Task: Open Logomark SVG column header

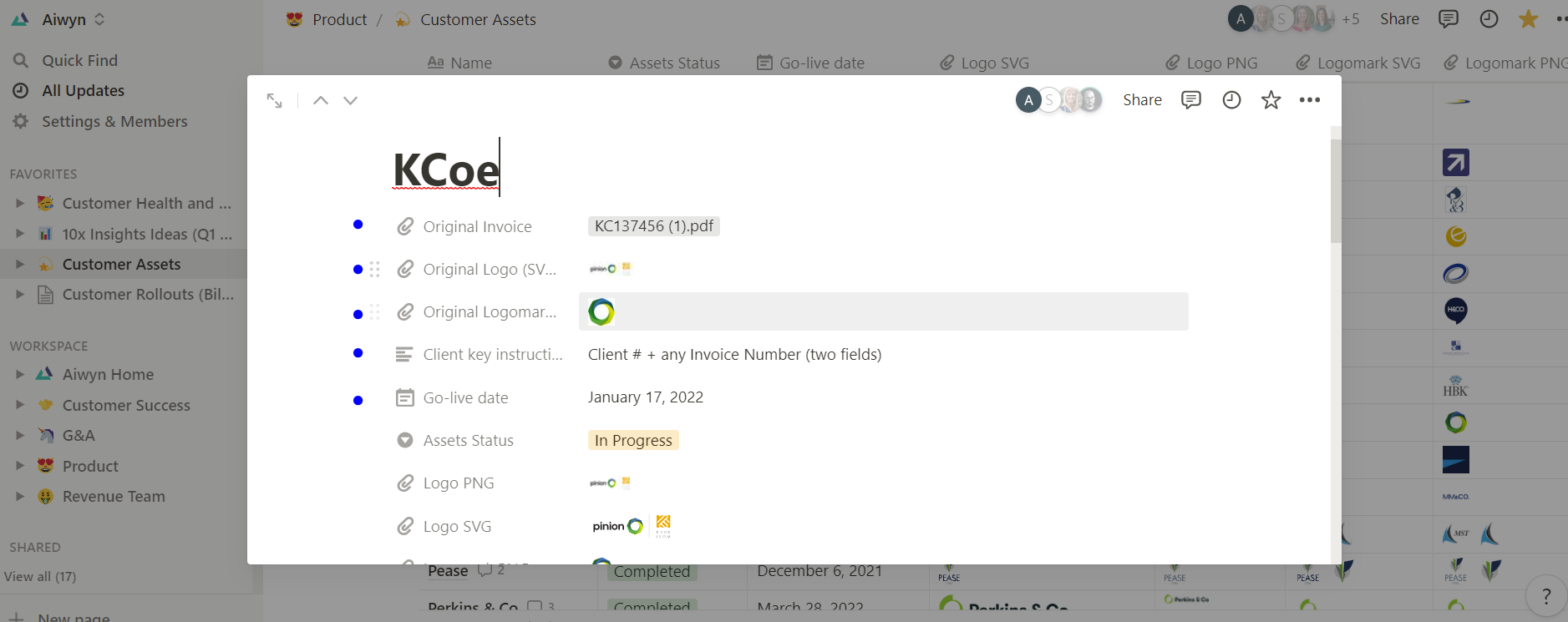Action: pos(1358,63)
